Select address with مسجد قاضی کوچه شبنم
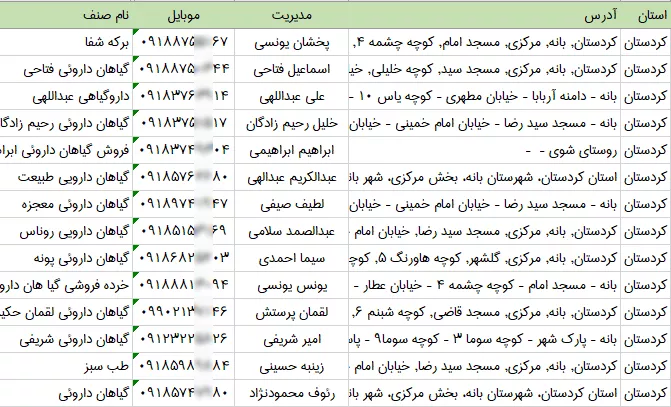The width and height of the screenshot is (671, 407). coord(484,312)
